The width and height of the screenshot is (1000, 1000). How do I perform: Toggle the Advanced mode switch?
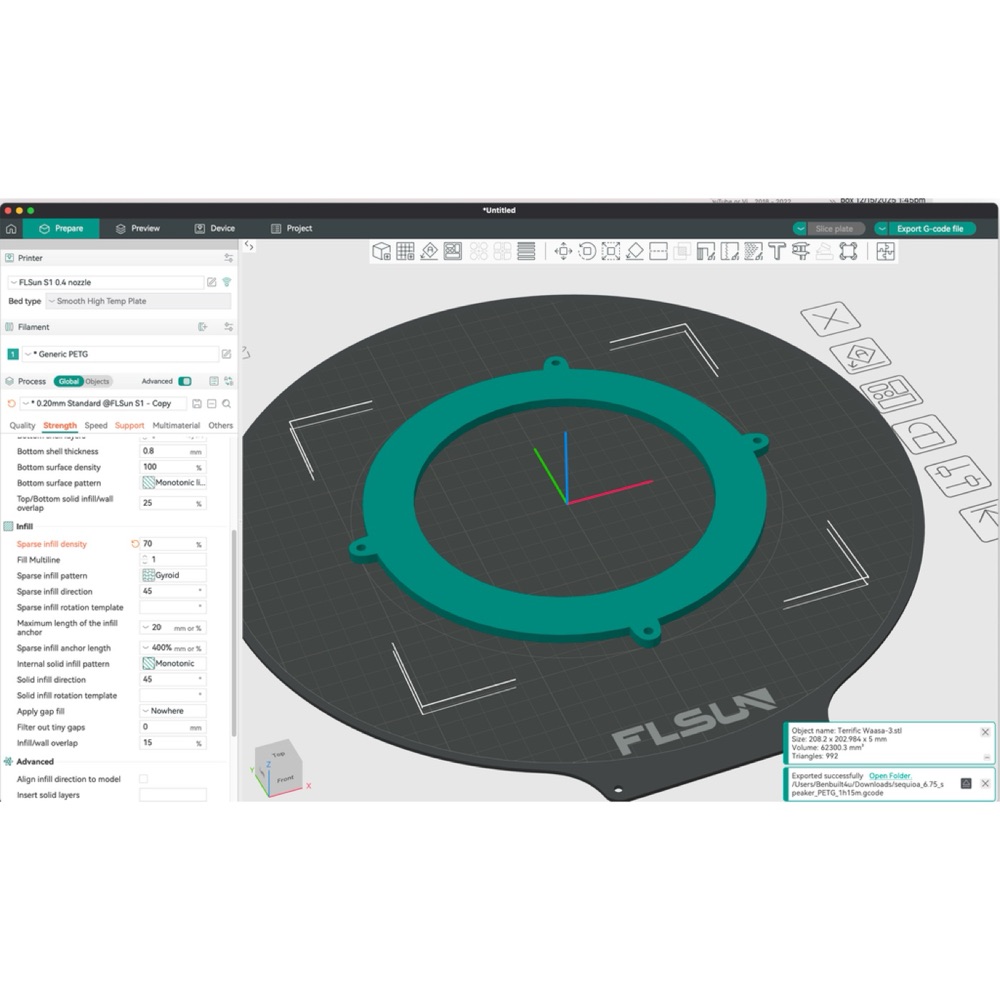click(185, 381)
